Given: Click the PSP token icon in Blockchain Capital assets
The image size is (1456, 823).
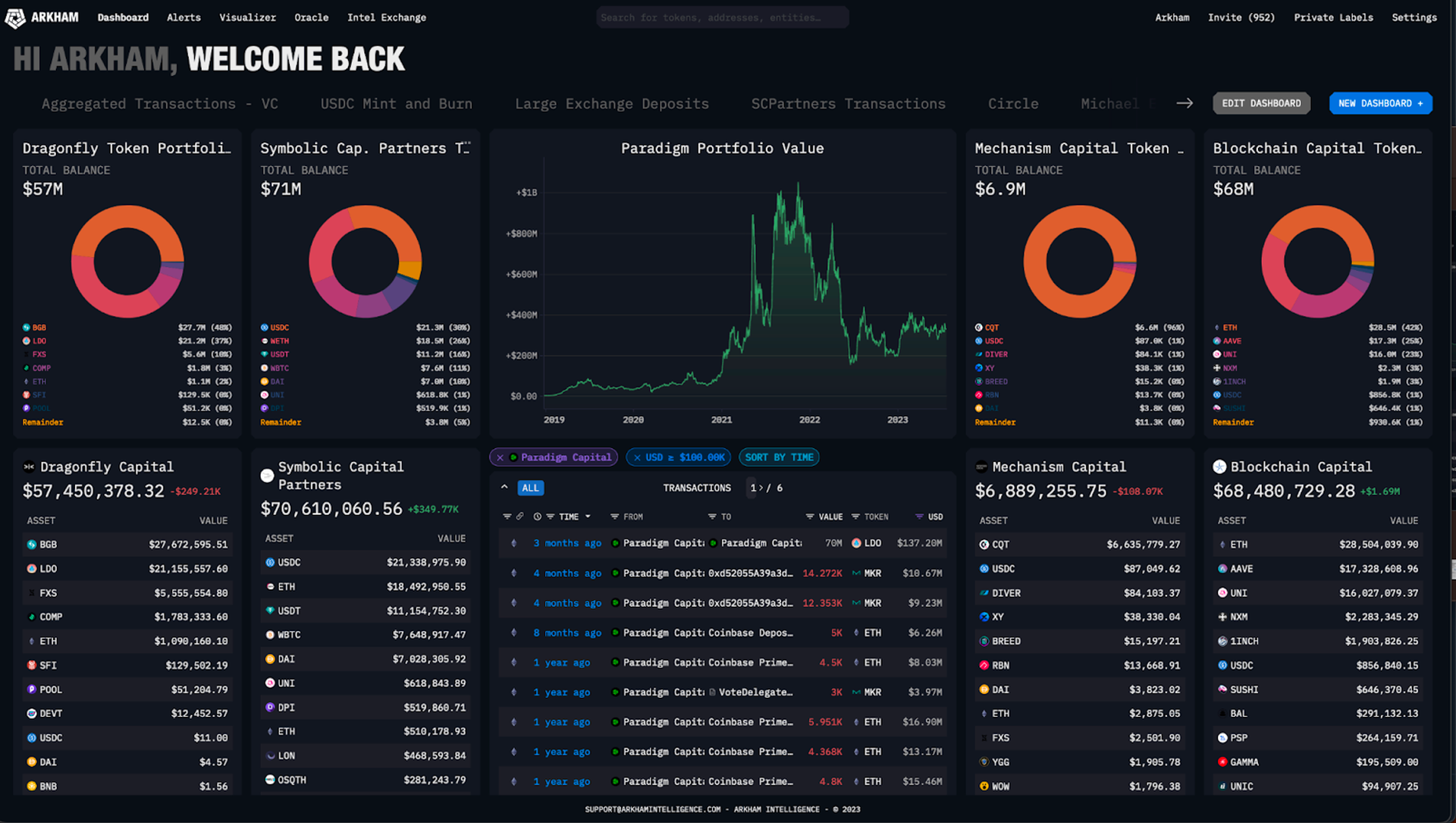Looking at the screenshot, I should coord(1222,738).
